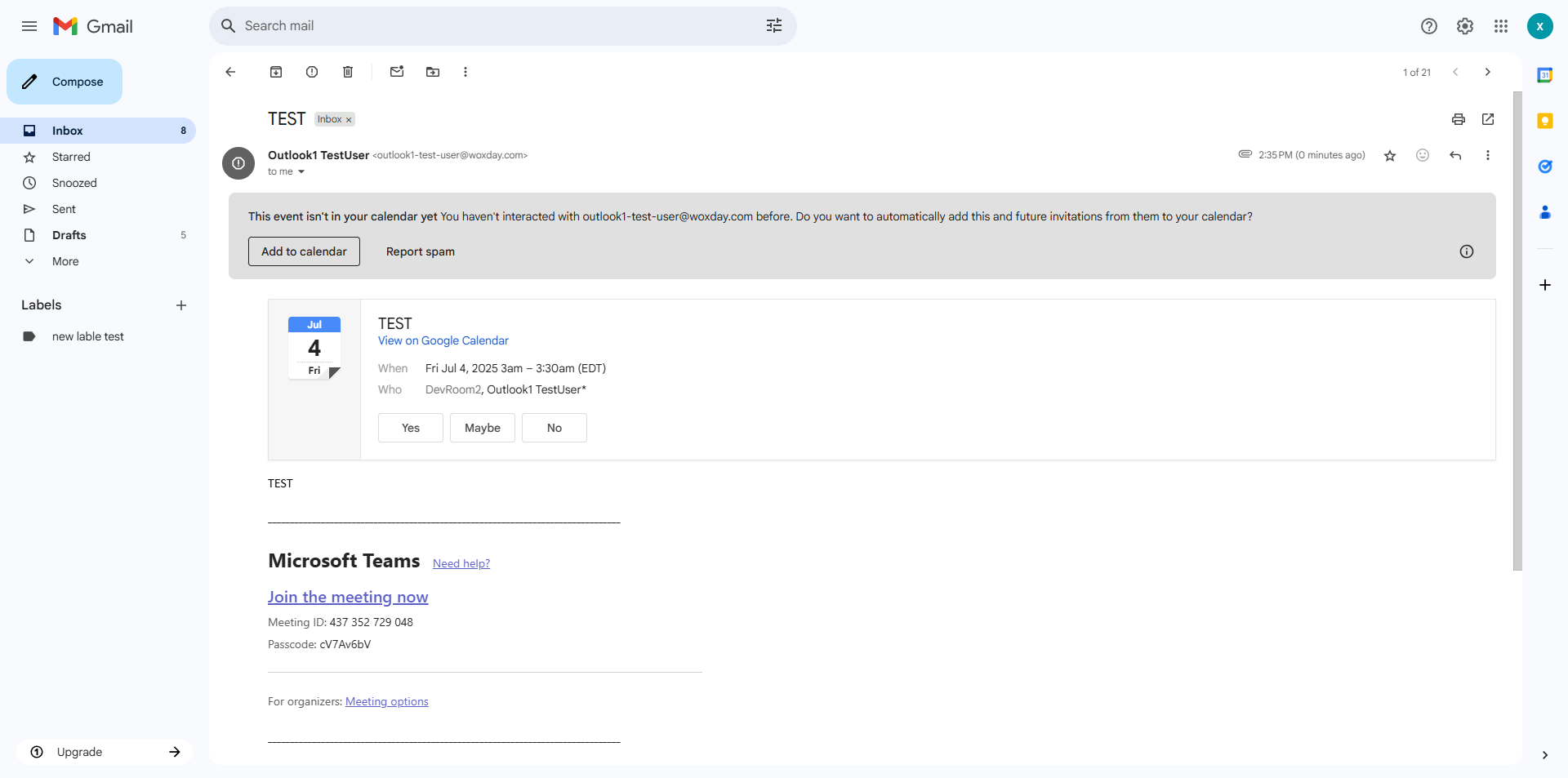Screen dimensions: 1568x778
Task: Open the Move to folder icon
Action: [x=433, y=72]
